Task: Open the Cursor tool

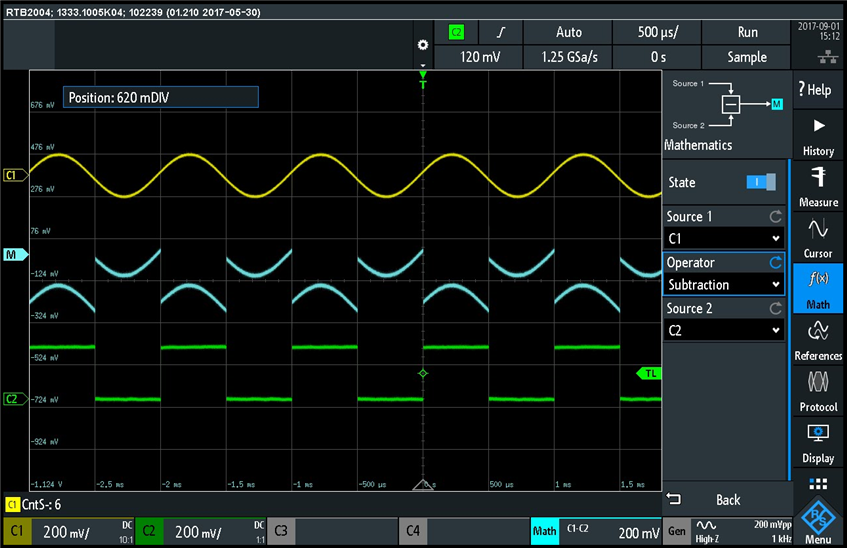Action: 817,238
